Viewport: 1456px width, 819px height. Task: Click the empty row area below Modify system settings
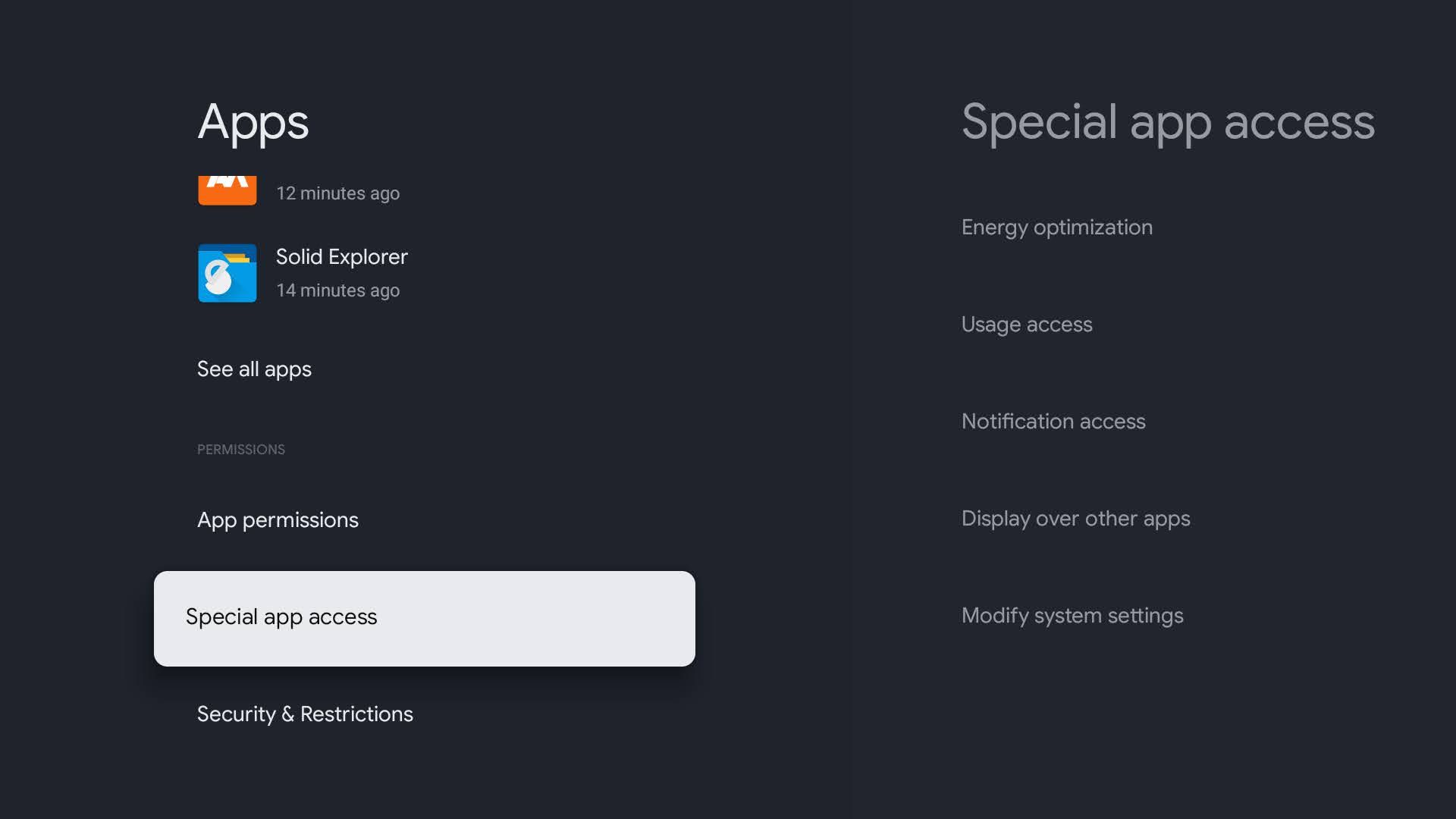(x=1100, y=713)
